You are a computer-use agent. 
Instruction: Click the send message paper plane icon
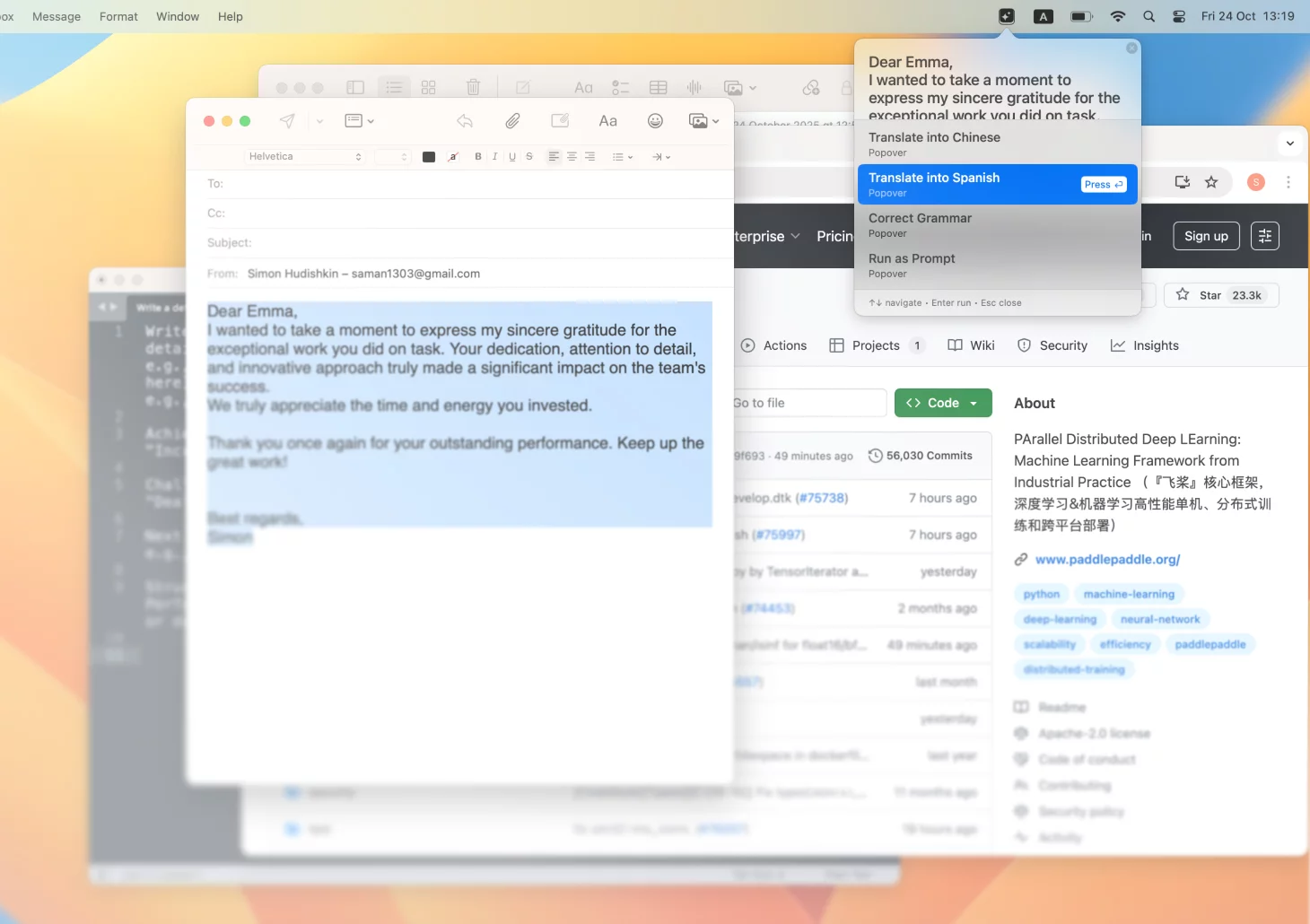coord(287,121)
